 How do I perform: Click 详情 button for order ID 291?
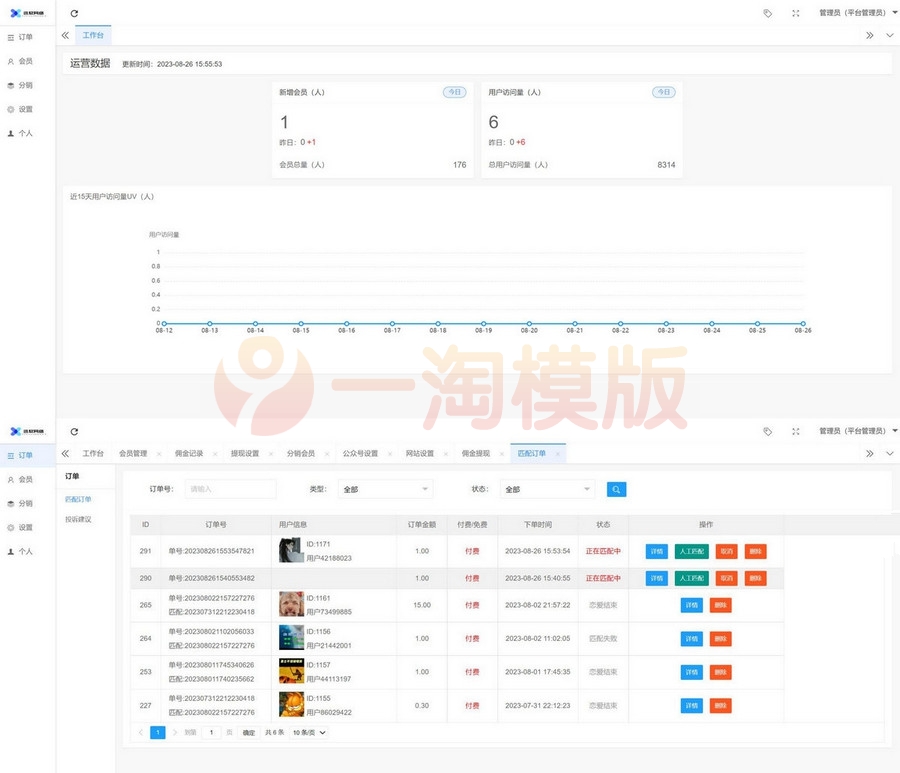point(657,551)
